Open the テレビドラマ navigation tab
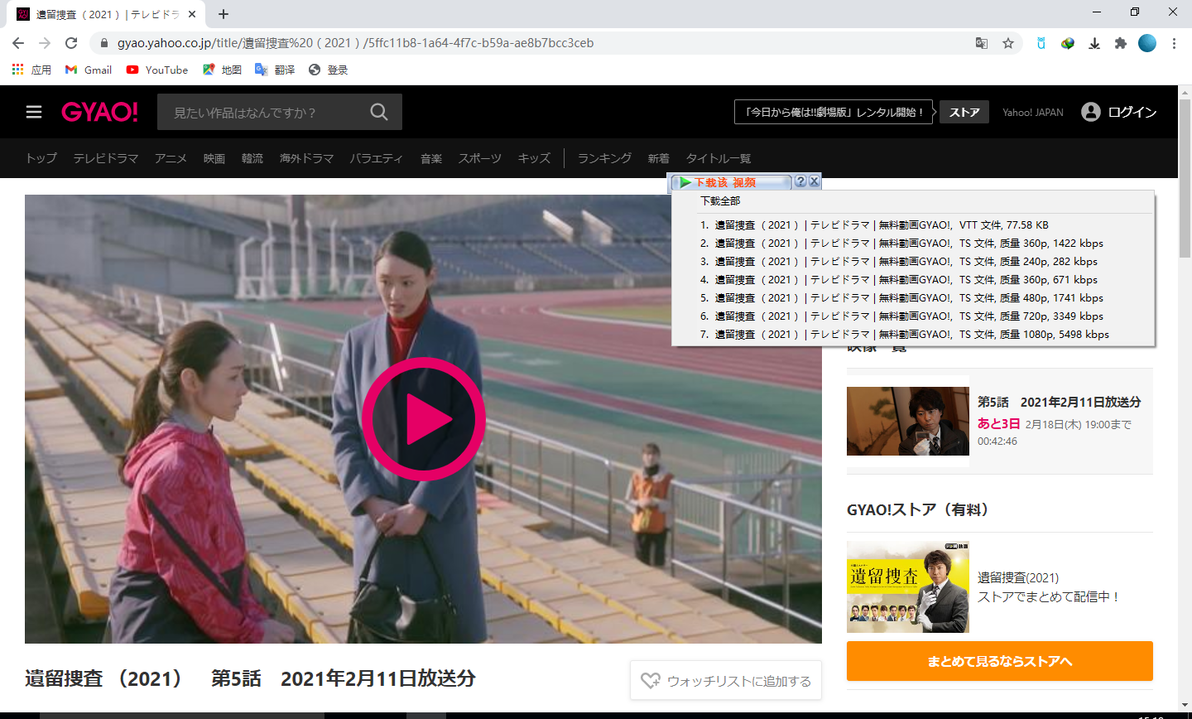The width and height of the screenshot is (1192, 719). tap(106, 158)
